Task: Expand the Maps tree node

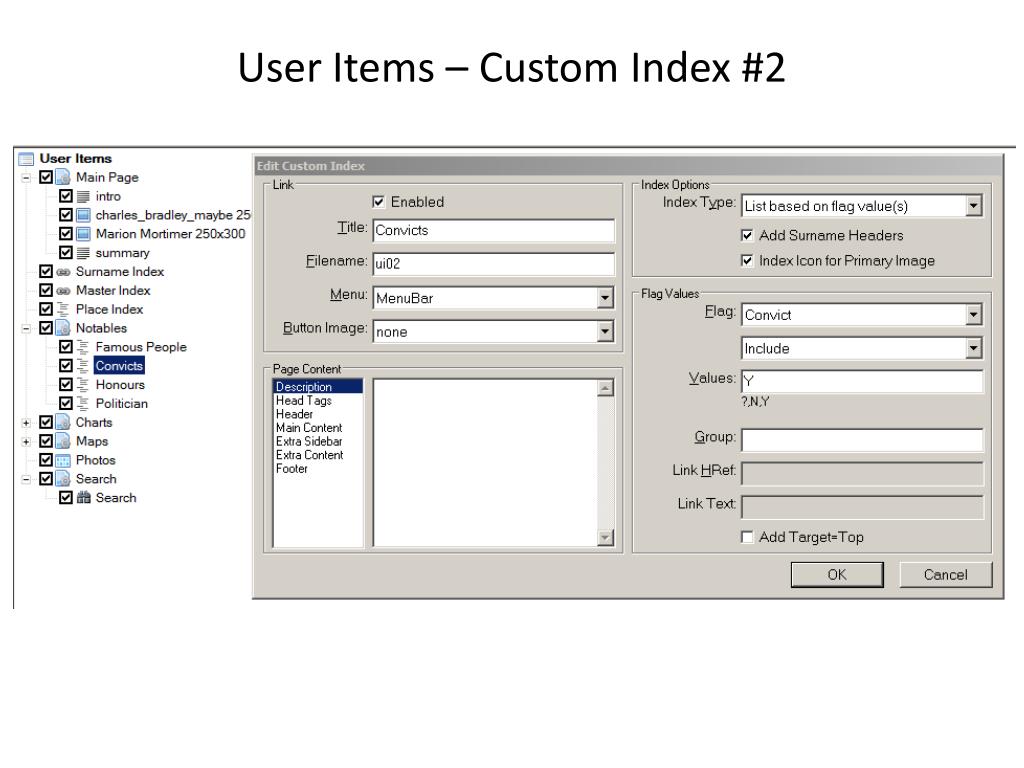Action: (26, 442)
